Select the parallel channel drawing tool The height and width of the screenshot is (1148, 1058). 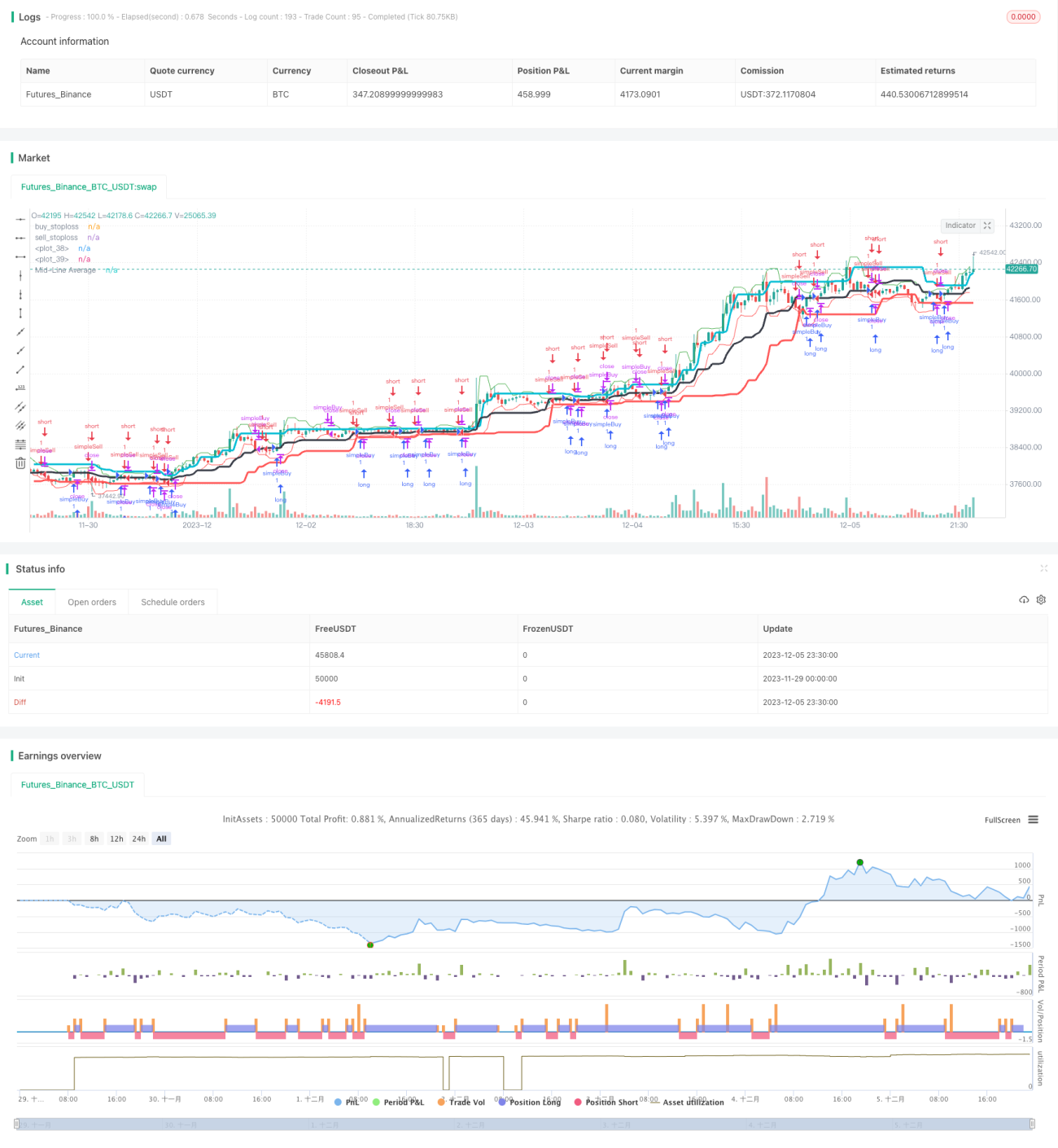point(20,406)
